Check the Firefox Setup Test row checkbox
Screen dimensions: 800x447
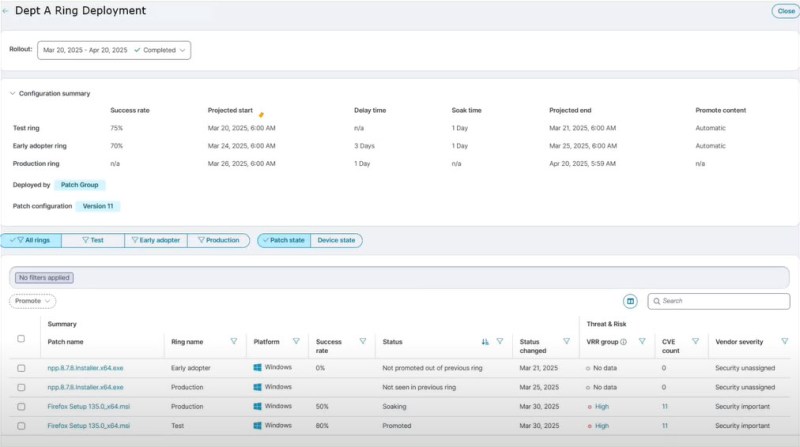click(x=21, y=426)
